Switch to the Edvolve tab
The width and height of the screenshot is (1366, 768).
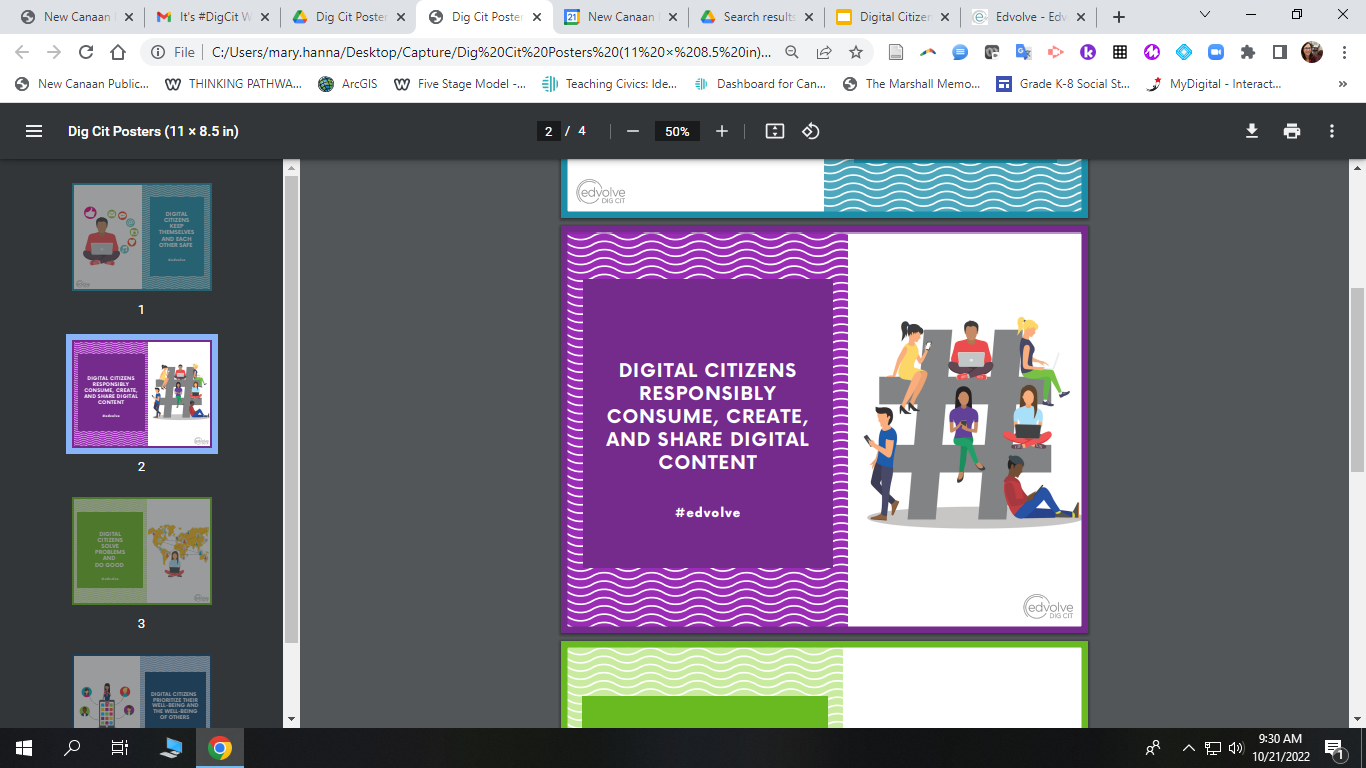(1028, 17)
